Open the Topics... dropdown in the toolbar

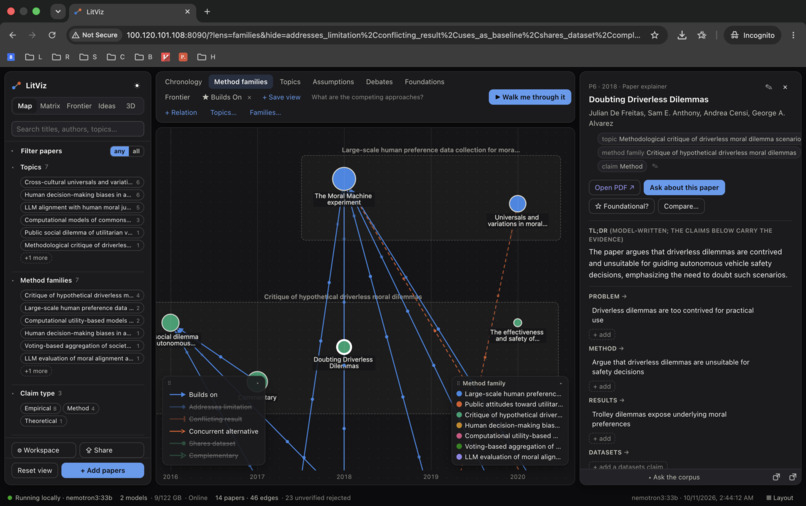point(223,113)
